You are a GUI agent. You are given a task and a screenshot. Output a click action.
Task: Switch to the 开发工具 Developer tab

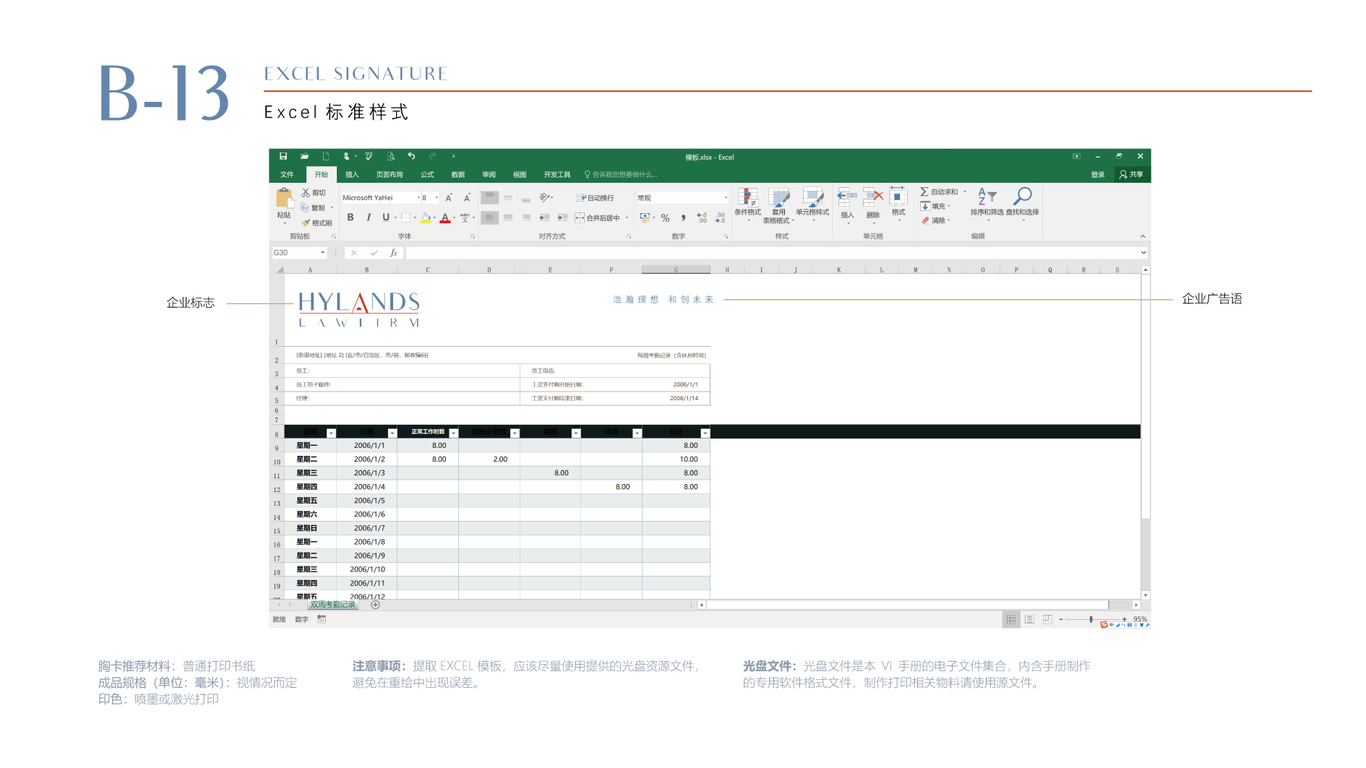pos(557,175)
